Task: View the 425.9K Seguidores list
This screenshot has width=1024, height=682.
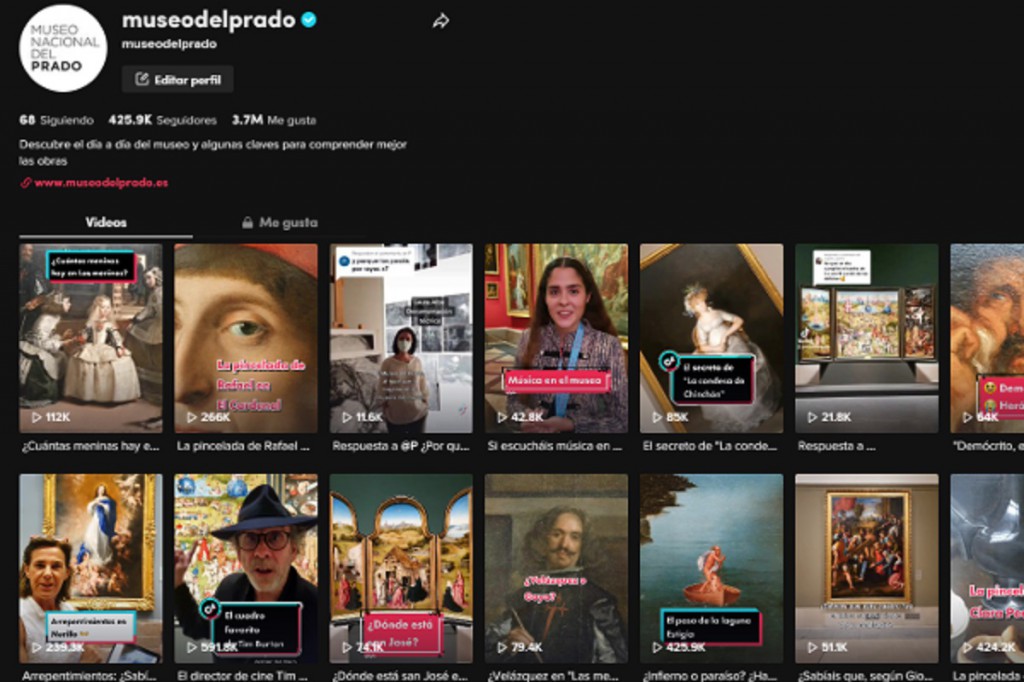Action: pos(163,120)
